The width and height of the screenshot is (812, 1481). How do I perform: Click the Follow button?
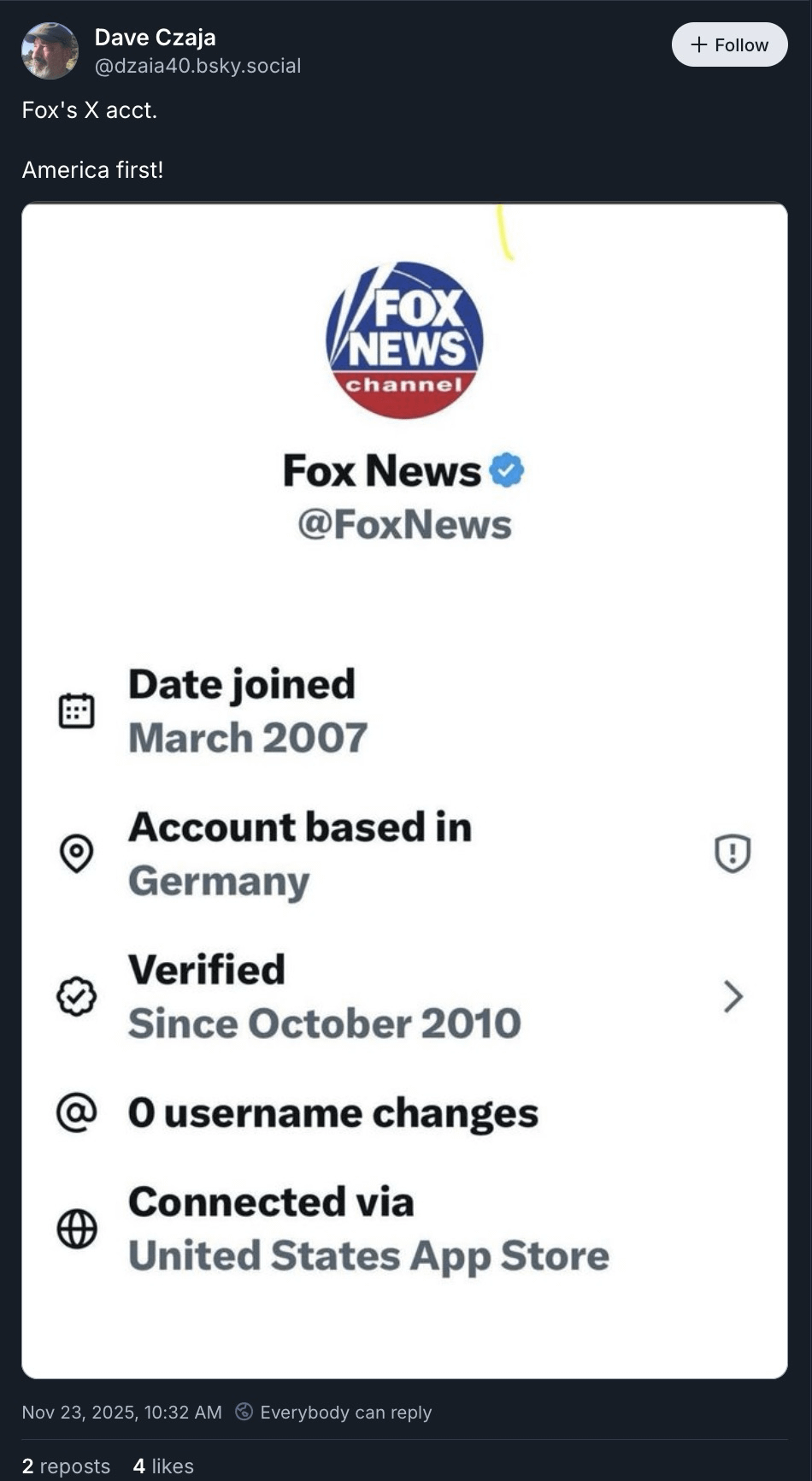(729, 44)
